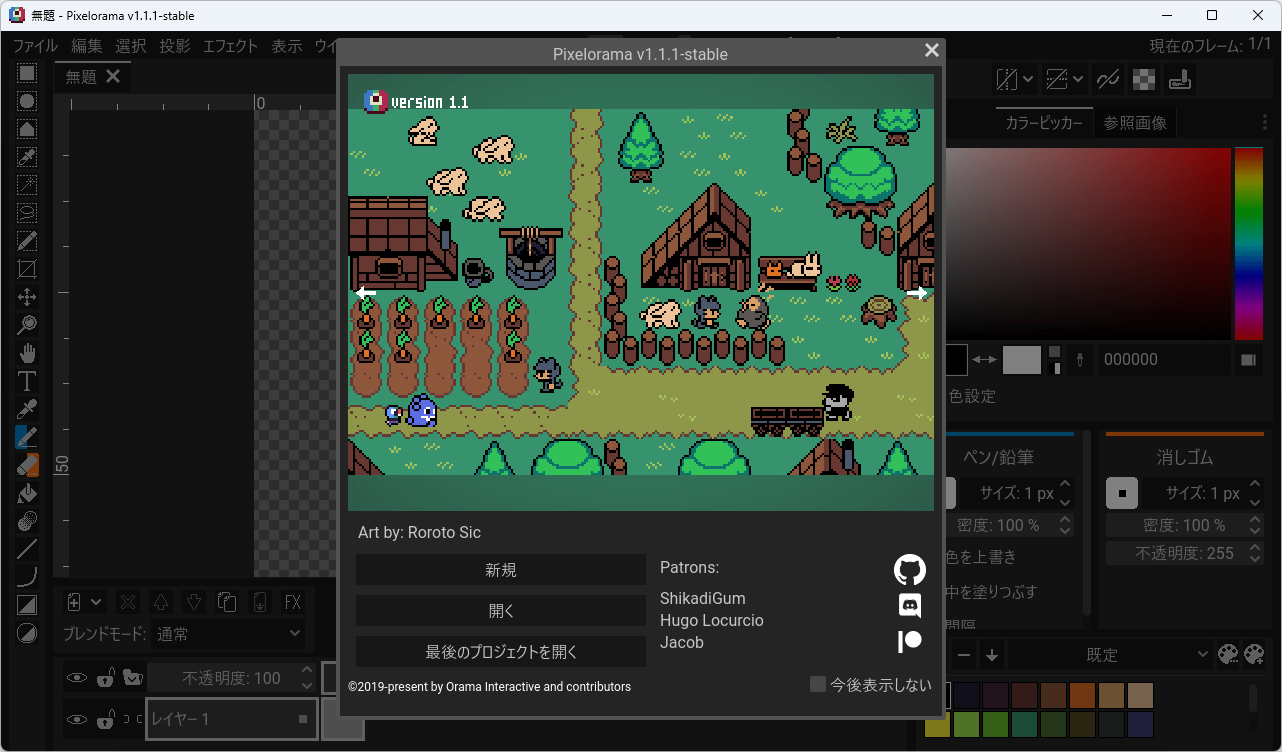1282x752 pixels.
Task: Clone the current layer
Action: click(x=227, y=602)
